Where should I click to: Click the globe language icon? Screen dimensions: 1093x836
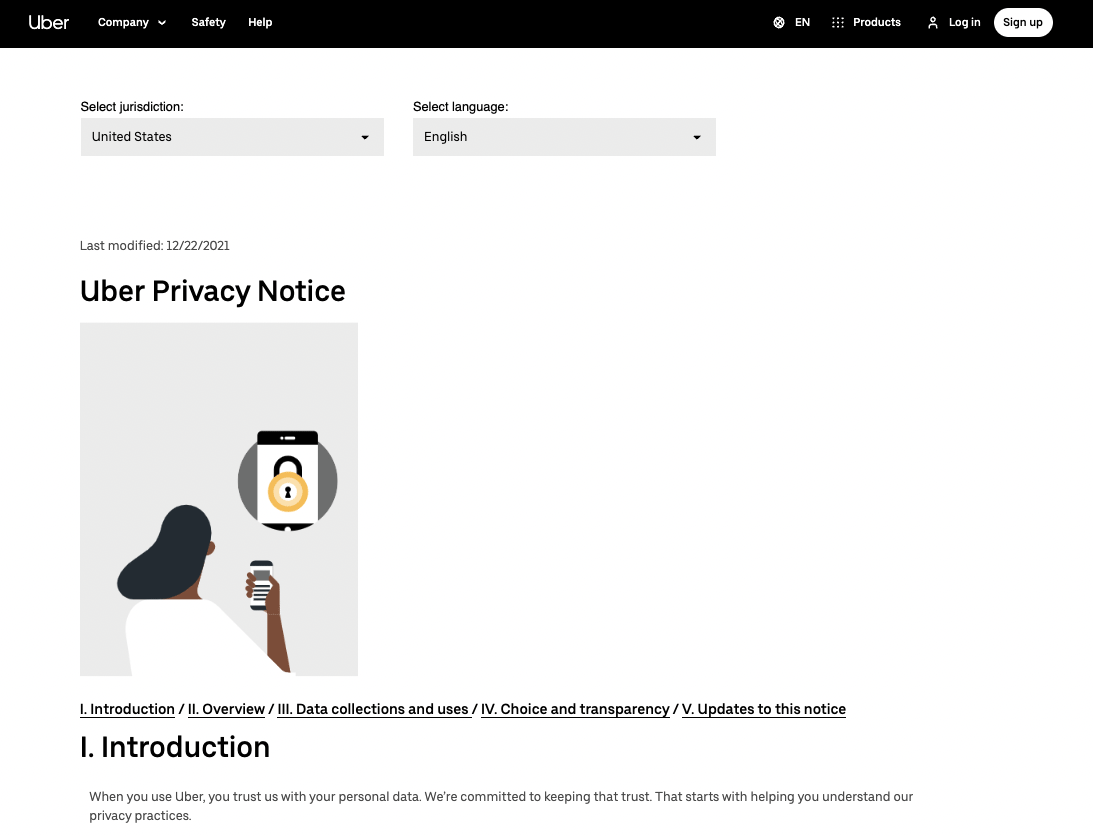(x=779, y=22)
